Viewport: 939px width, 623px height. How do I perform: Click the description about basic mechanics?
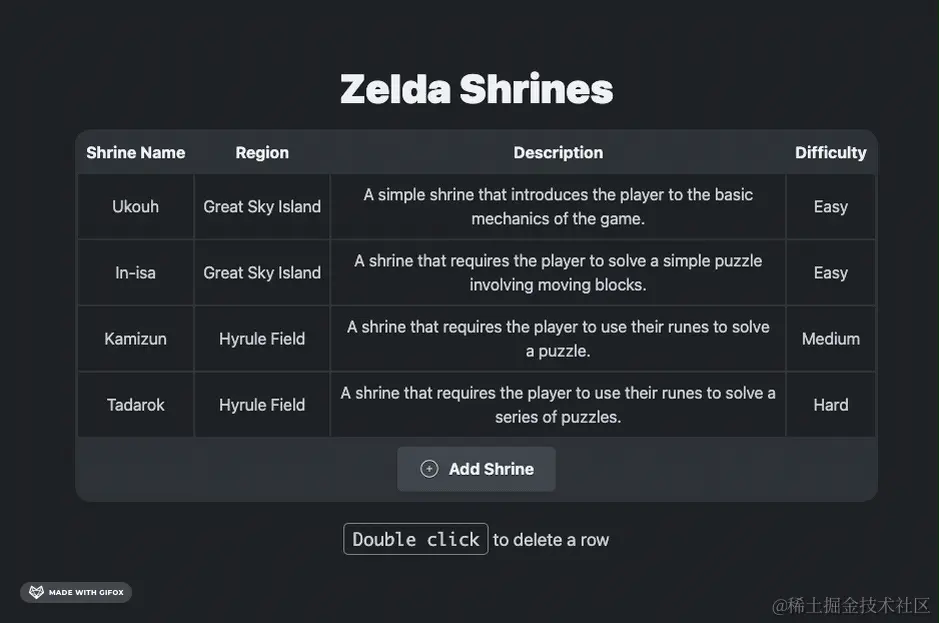(558, 207)
